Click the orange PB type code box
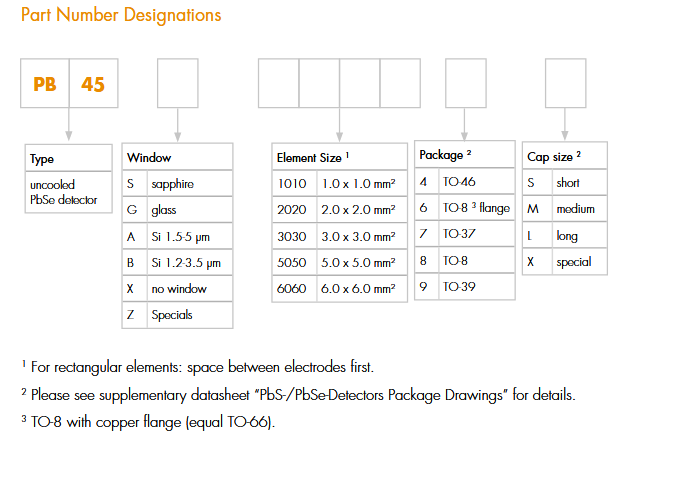 pos(45,84)
